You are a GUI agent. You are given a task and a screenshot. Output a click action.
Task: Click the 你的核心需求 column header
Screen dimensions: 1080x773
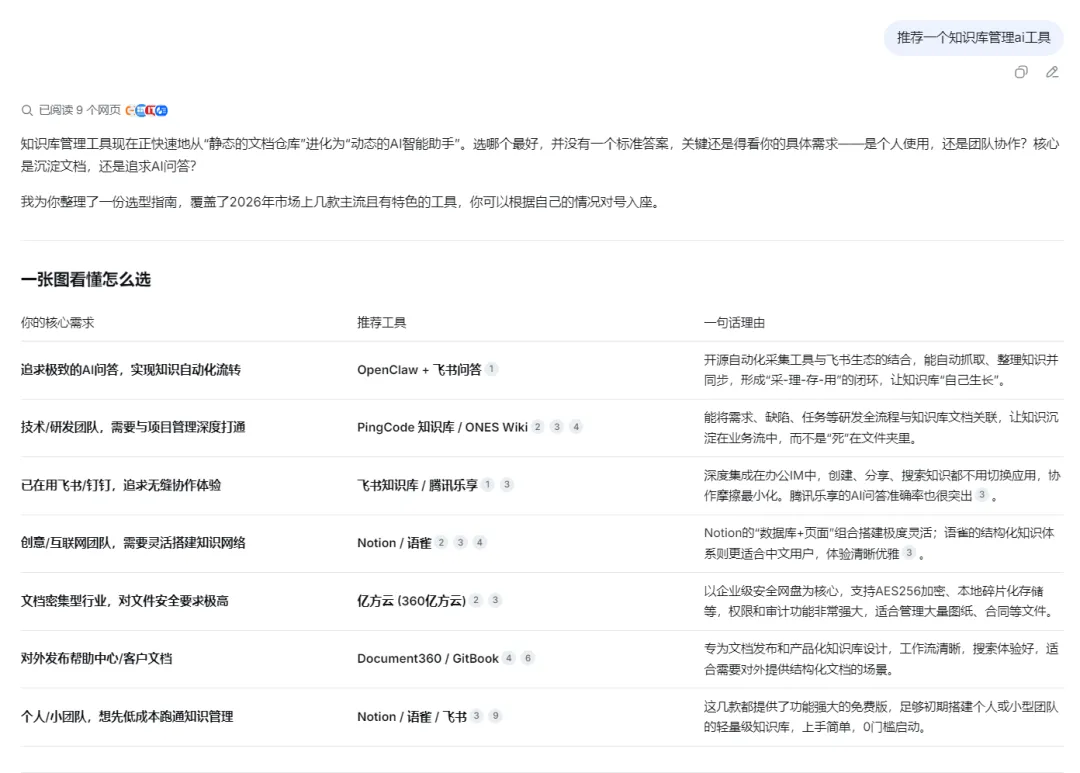coord(58,322)
